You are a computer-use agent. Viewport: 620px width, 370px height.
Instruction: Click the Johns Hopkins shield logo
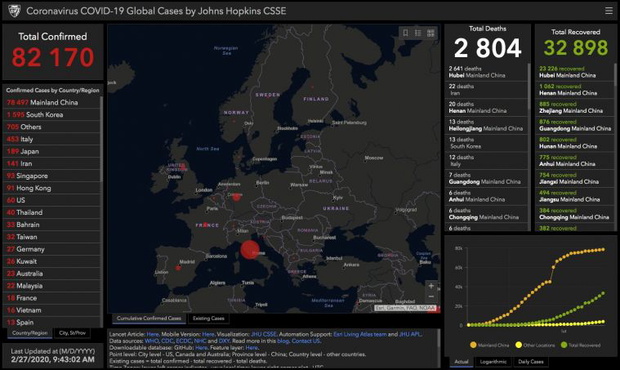coord(14,11)
